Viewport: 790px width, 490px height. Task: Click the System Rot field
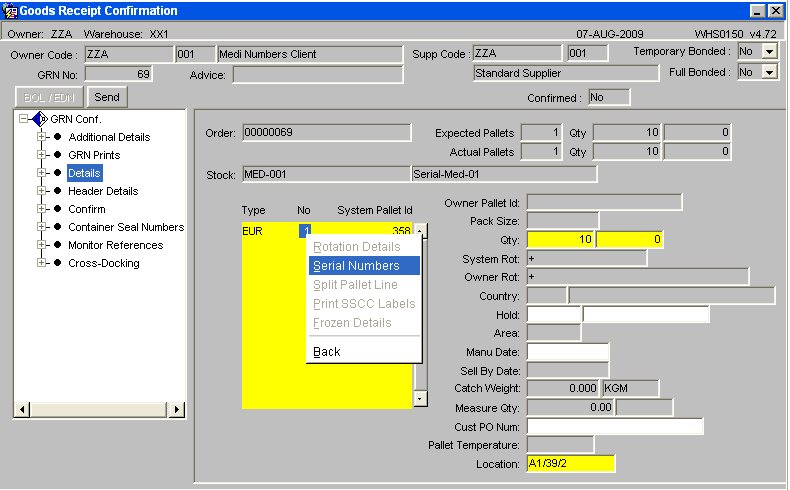(587, 258)
